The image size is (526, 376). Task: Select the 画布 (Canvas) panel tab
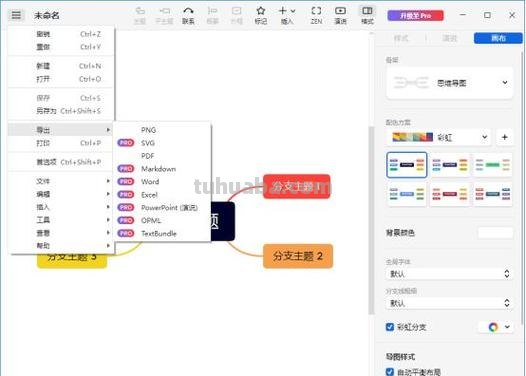[498, 38]
